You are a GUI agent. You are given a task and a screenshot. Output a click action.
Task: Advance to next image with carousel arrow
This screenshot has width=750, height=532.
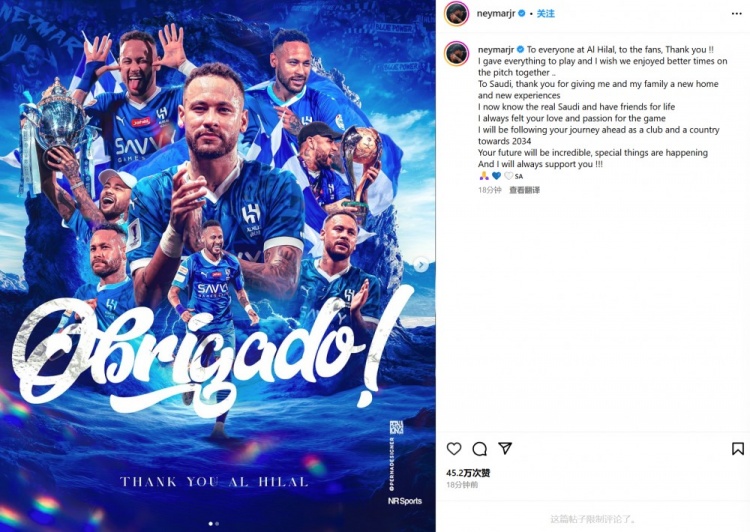tap(421, 265)
